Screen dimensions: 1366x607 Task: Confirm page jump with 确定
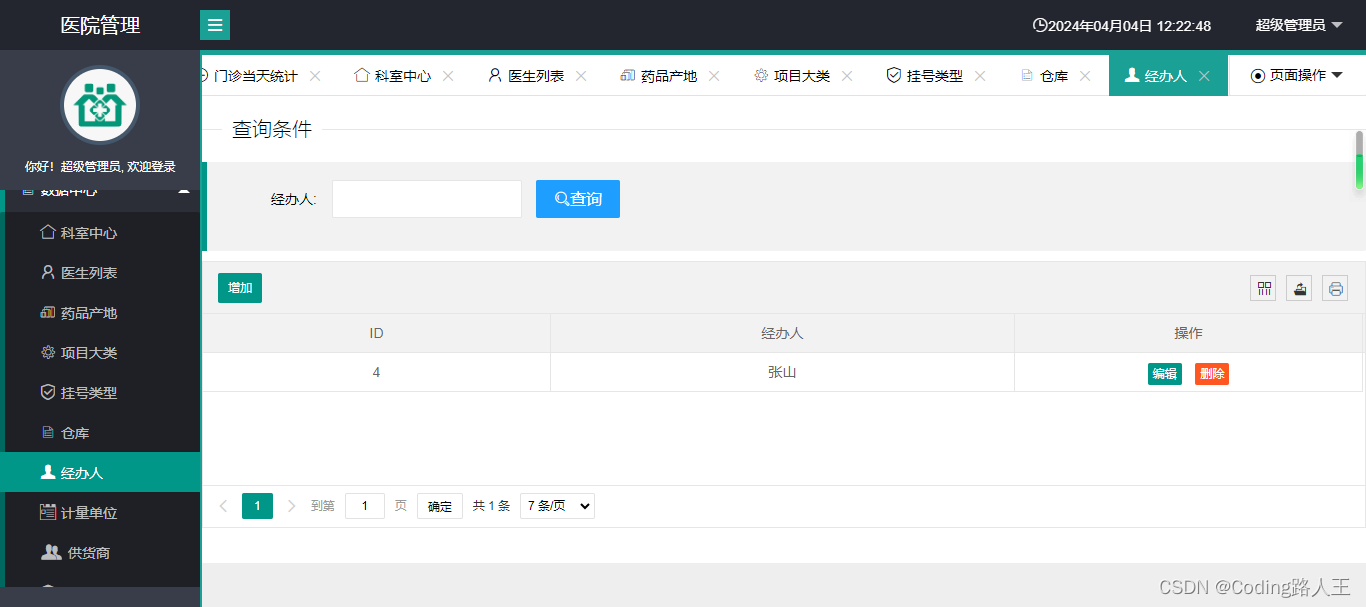point(440,506)
